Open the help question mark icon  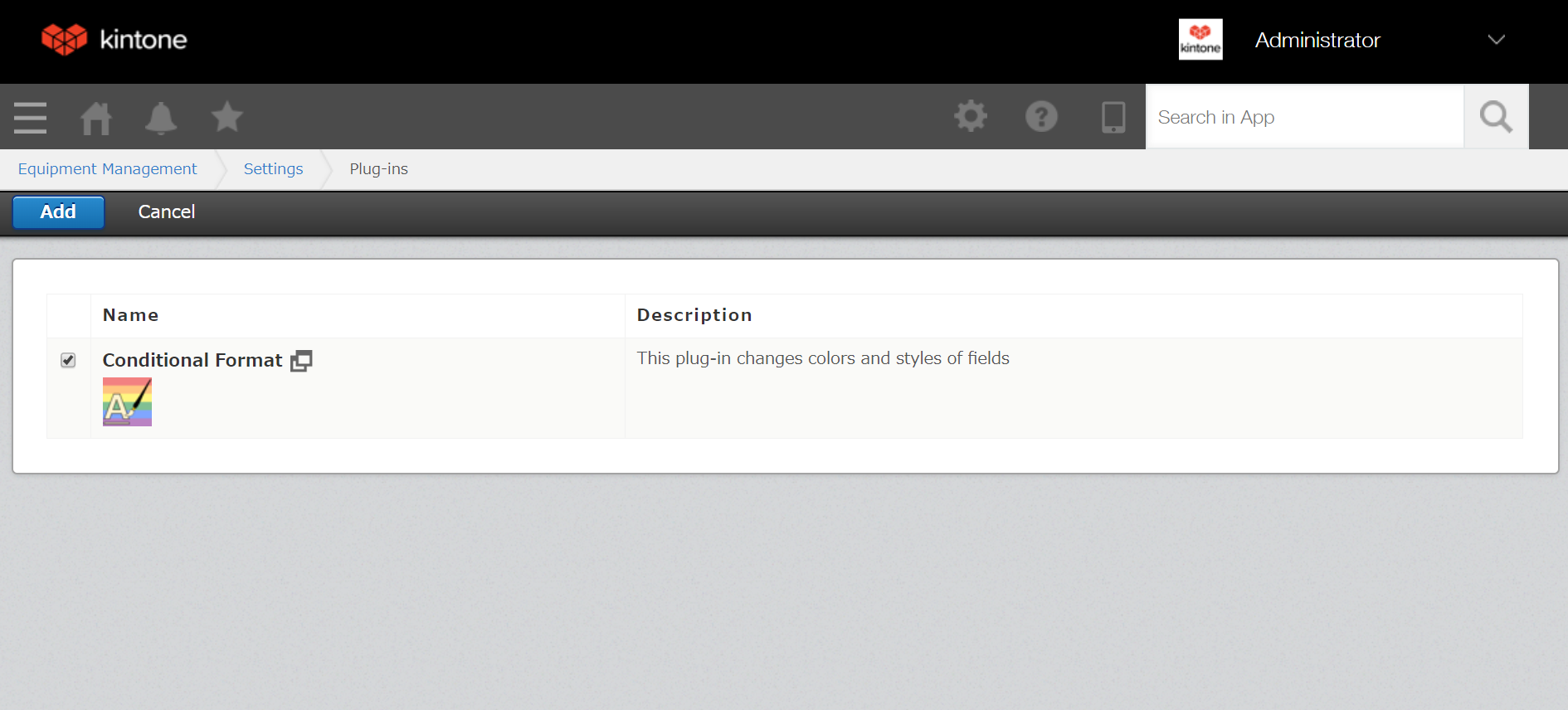[1041, 117]
